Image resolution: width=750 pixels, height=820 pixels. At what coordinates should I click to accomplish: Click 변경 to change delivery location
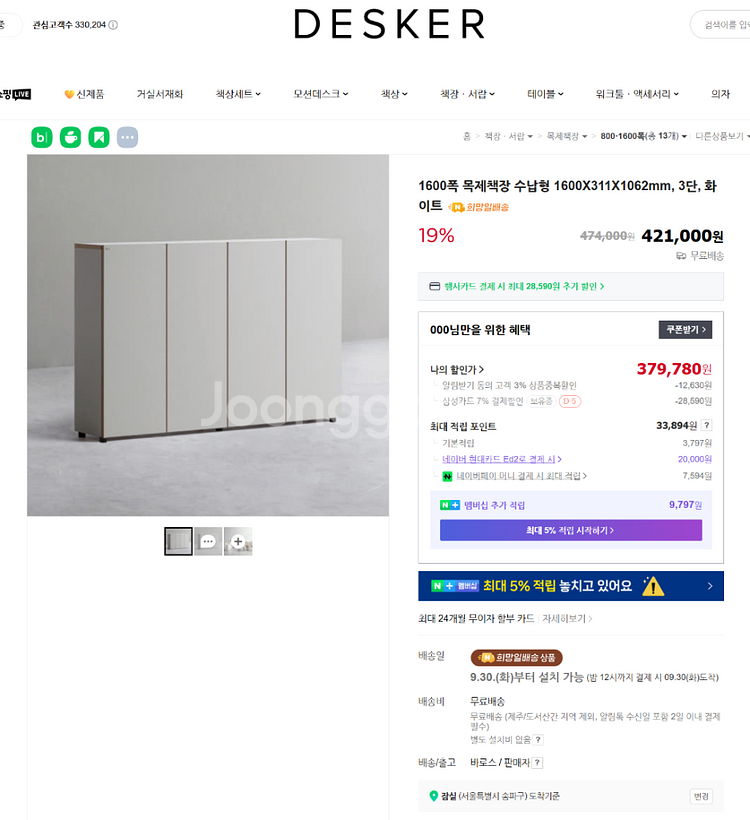(701, 796)
